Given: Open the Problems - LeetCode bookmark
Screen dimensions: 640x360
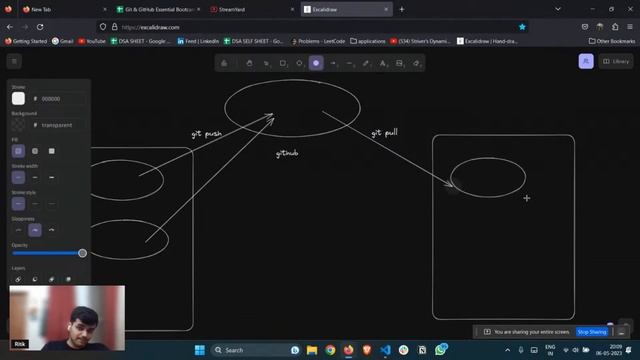Looking at the screenshot, I should click(x=318, y=41).
